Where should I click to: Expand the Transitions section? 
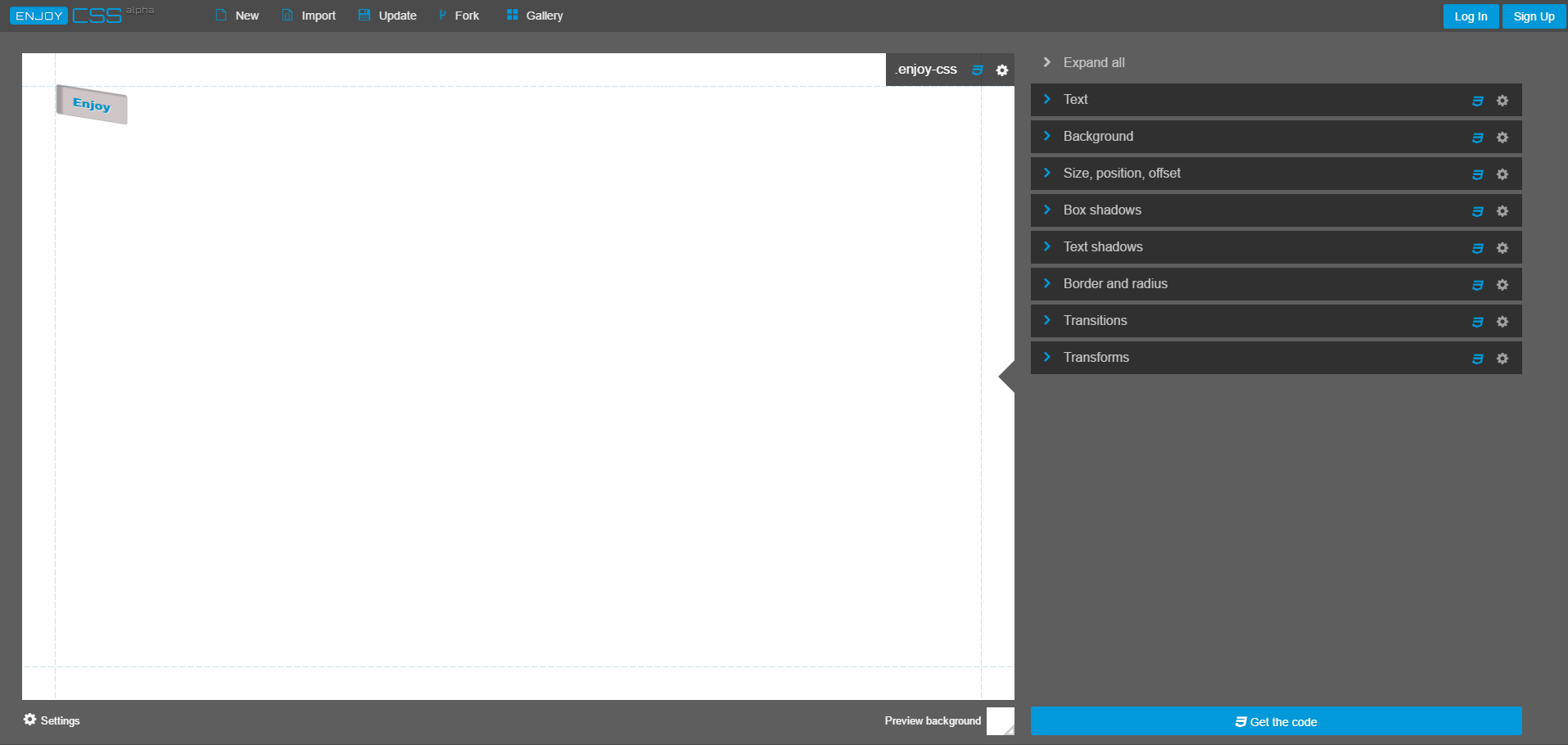click(1277, 321)
